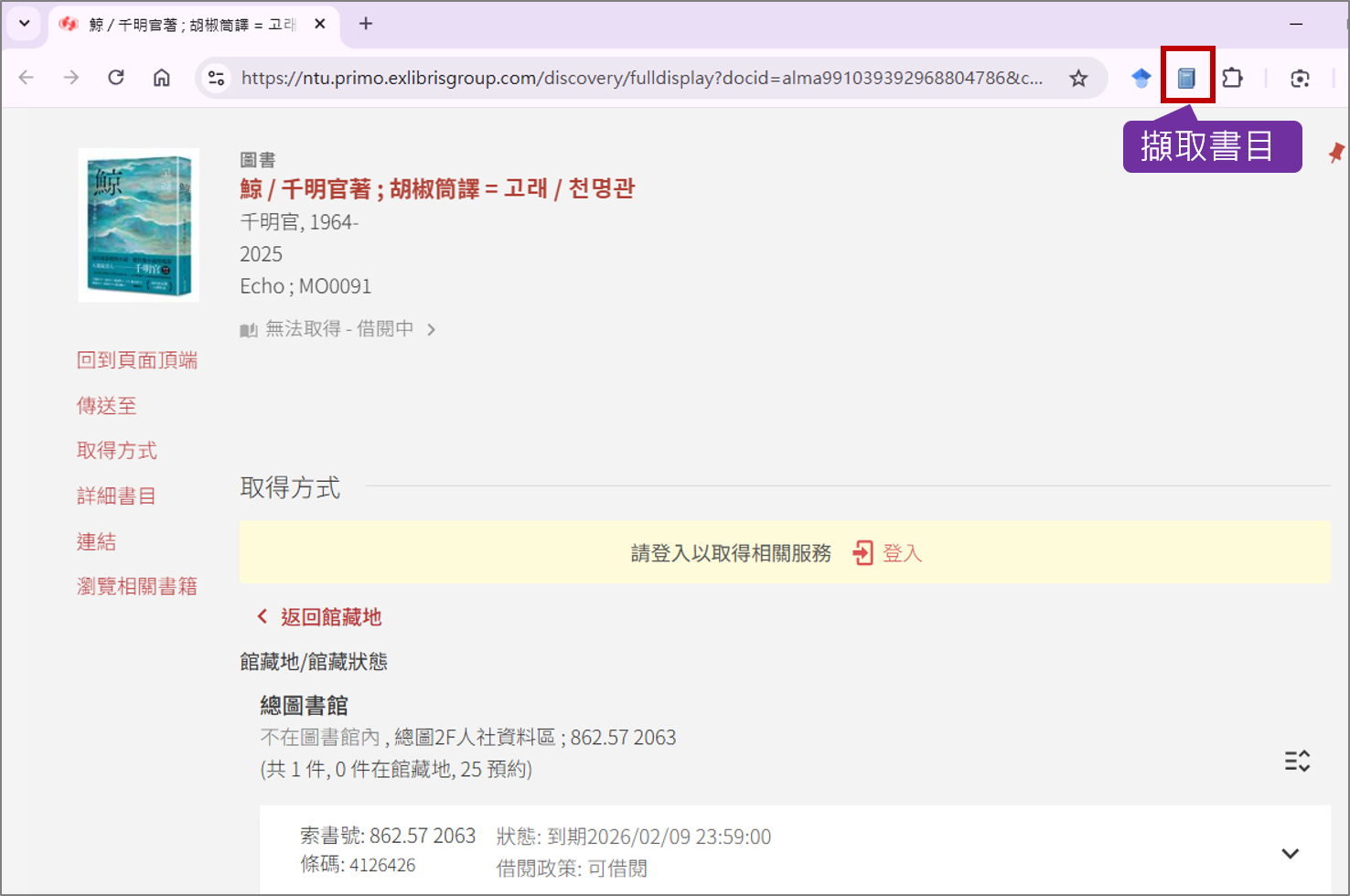The width and height of the screenshot is (1350, 896).
Task: Open the browser extensions puzzle icon
Action: pyautogui.click(x=1232, y=78)
